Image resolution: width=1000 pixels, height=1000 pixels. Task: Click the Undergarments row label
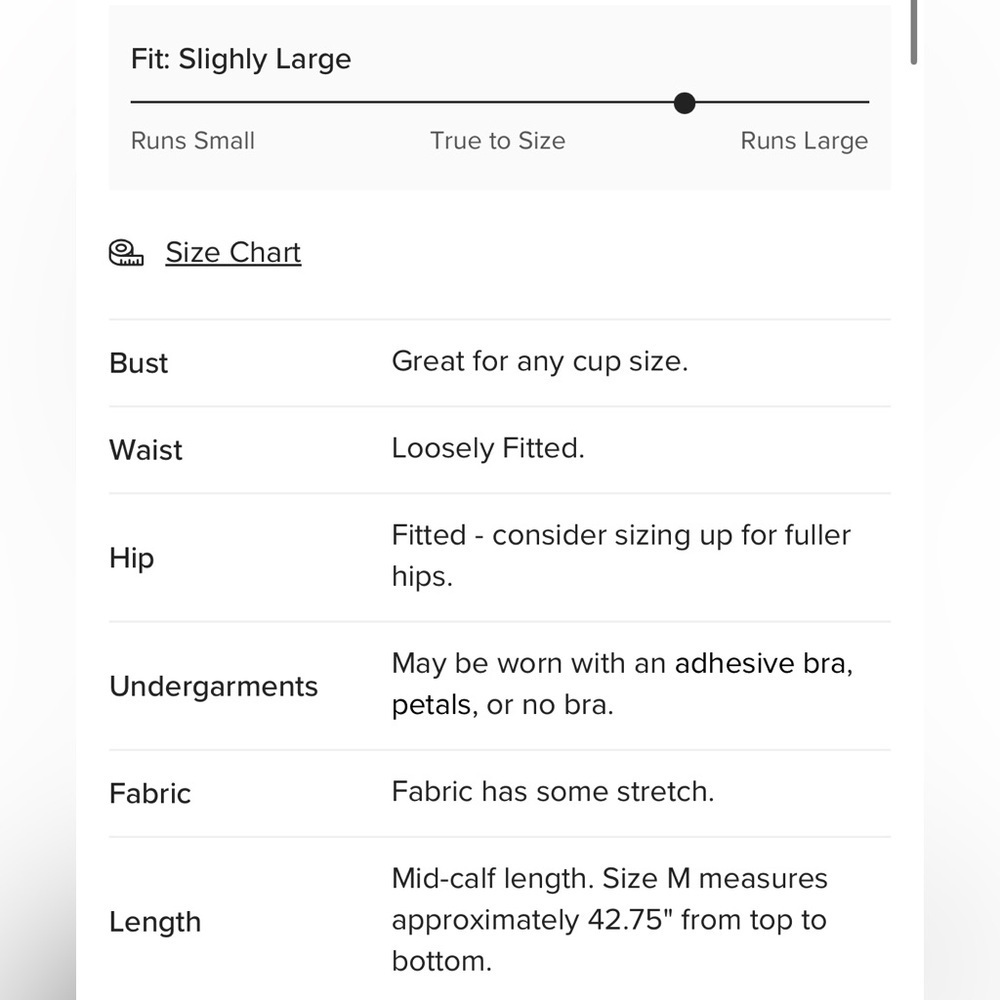[214, 686]
